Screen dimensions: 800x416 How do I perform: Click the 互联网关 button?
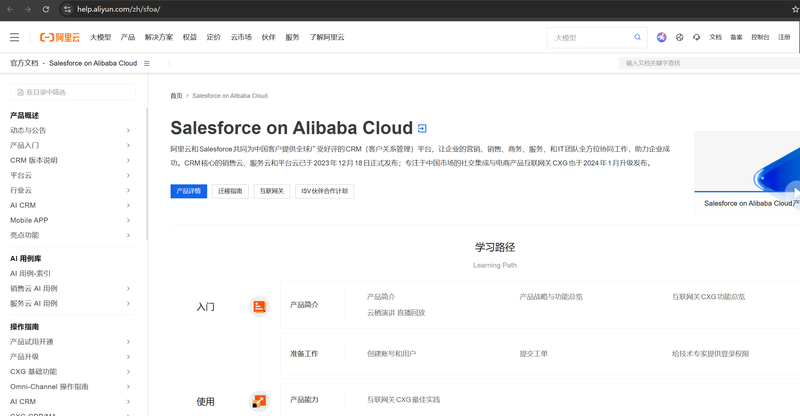point(271,191)
